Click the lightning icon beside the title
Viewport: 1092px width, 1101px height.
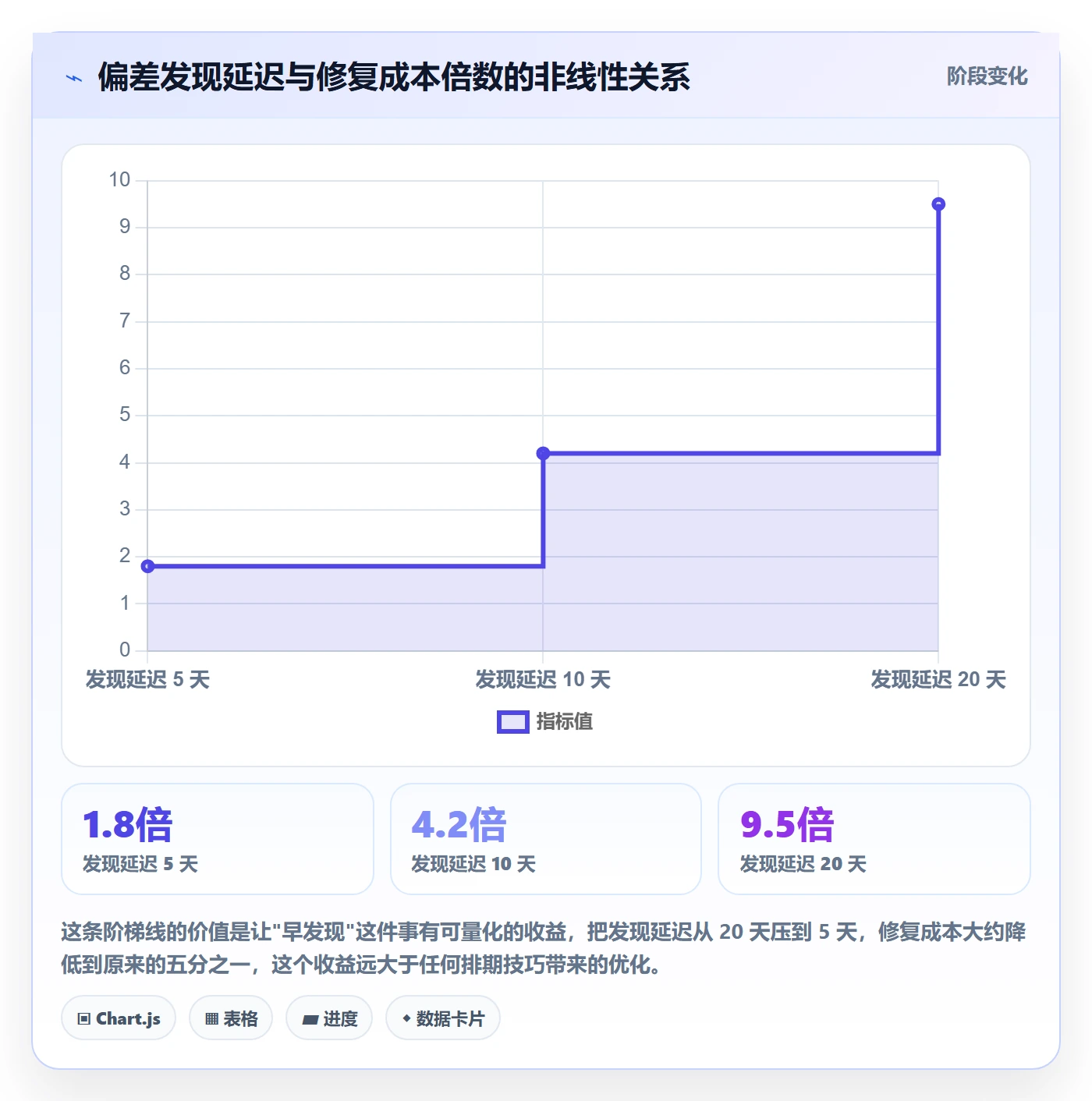(x=74, y=78)
